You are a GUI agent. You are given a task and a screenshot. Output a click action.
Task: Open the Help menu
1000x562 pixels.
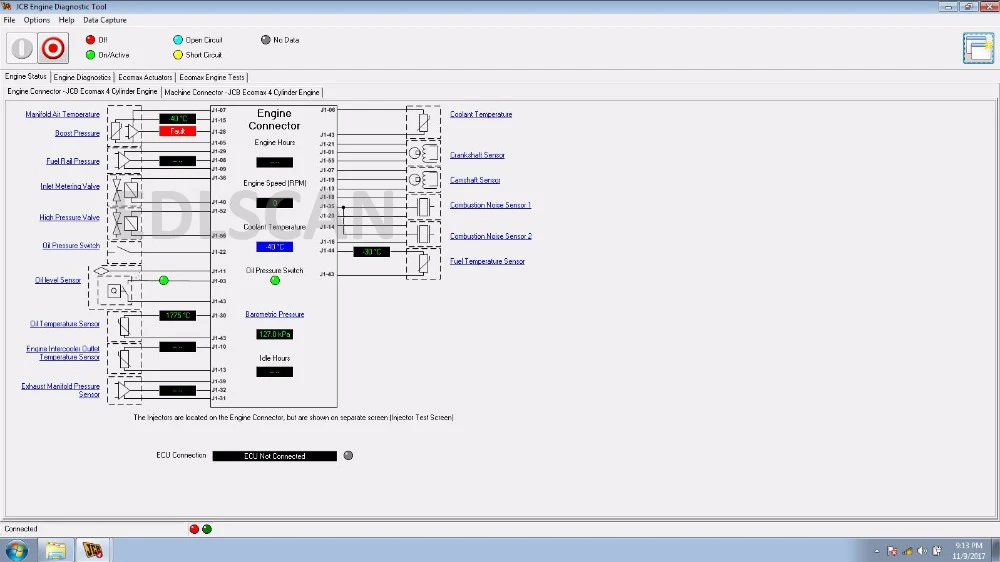pos(66,20)
